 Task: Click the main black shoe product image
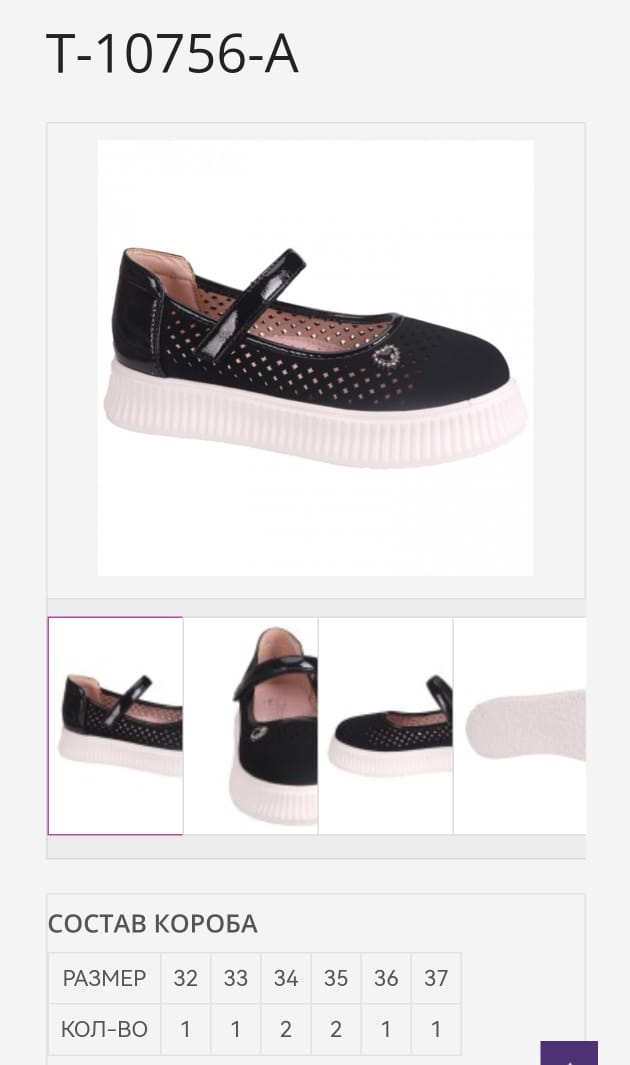315,358
